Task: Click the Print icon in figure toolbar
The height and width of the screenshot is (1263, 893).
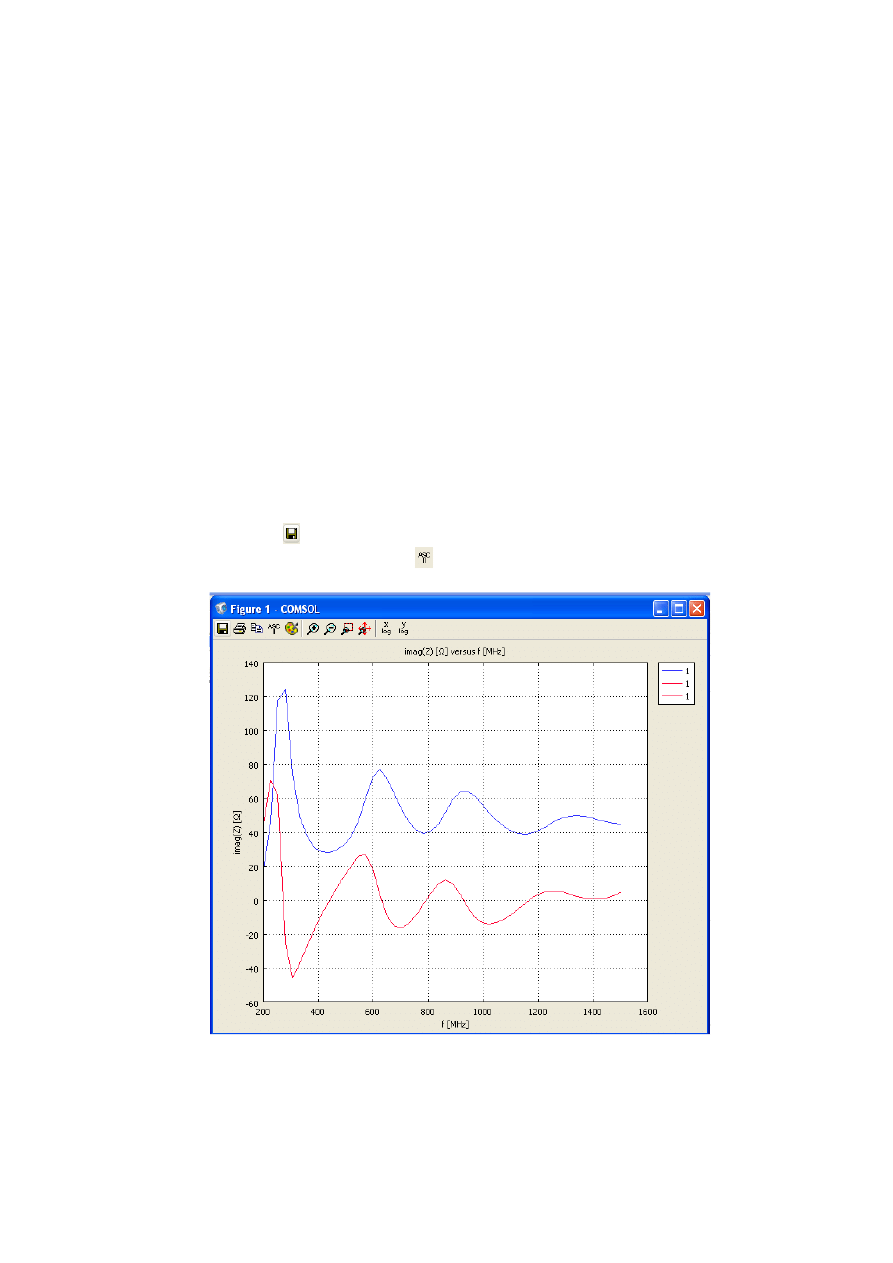Action: click(x=240, y=629)
